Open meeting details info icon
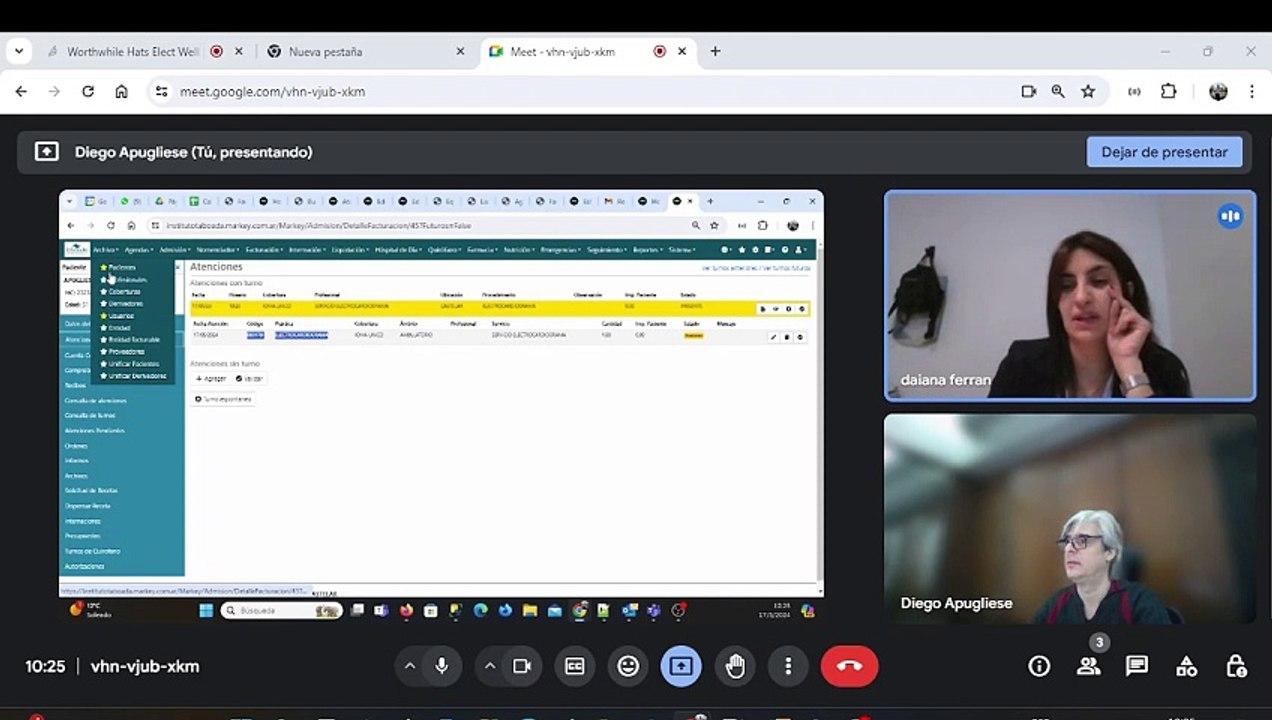This screenshot has width=1272, height=720. coord(1039,666)
